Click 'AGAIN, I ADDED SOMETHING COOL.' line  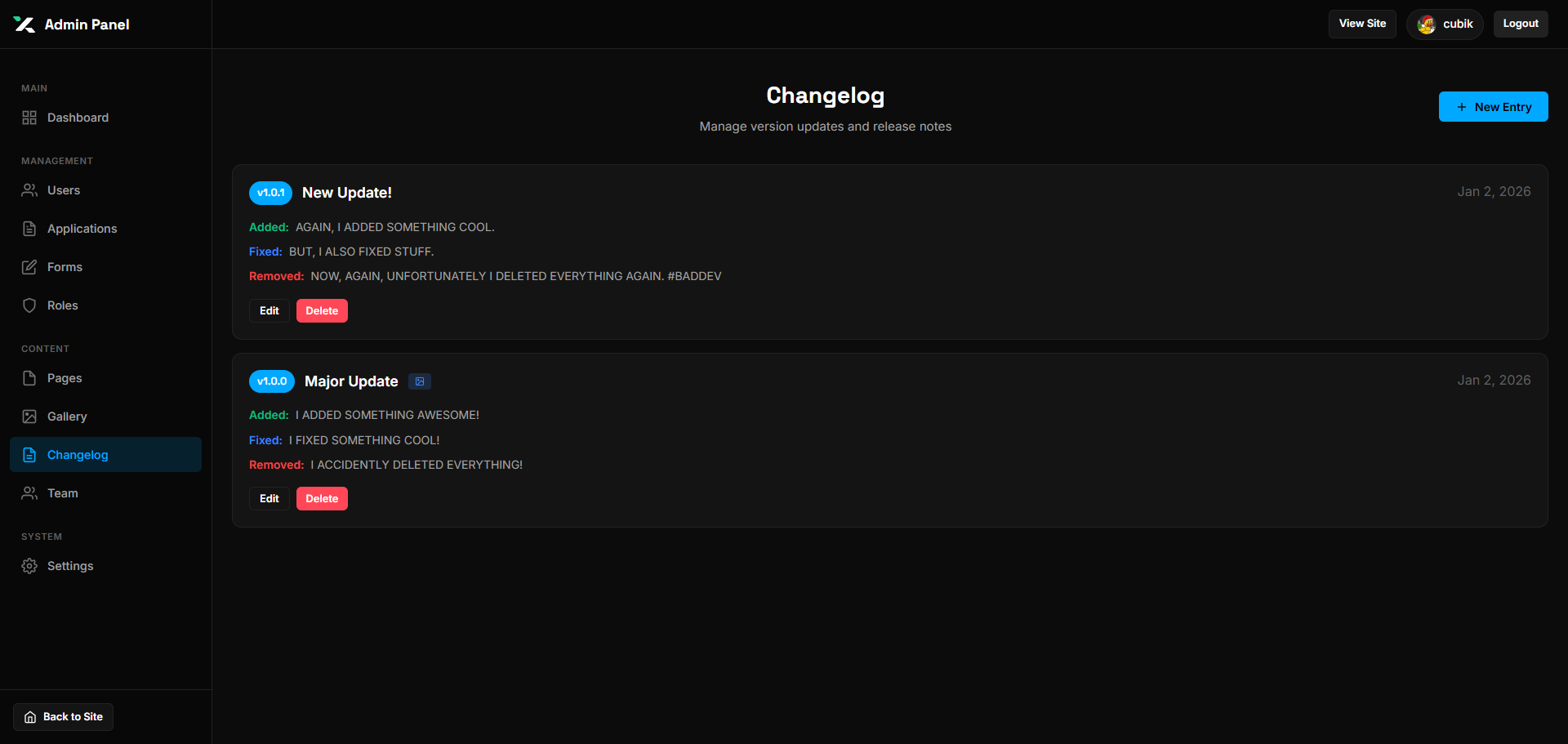click(x=395, y=227)
